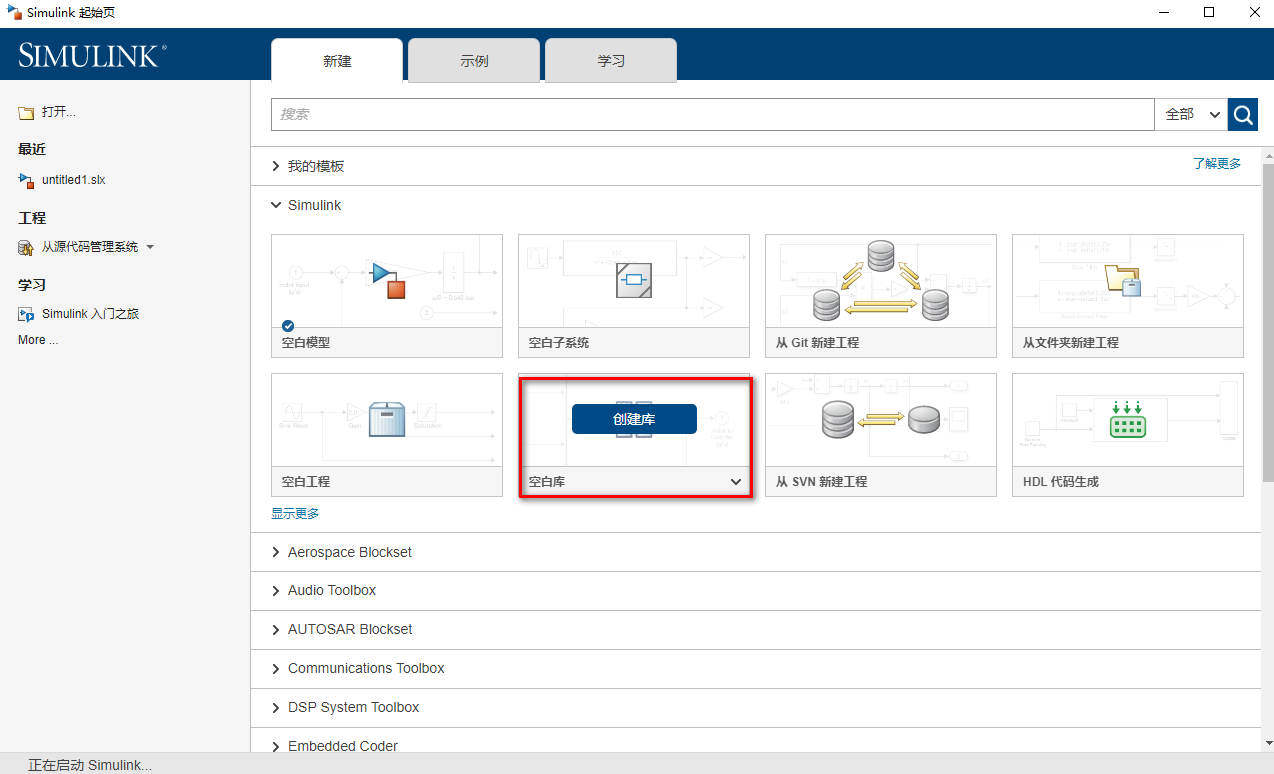Click the Simulink logo in header
Screen dimensions: 1274x774
coord(92,55)
